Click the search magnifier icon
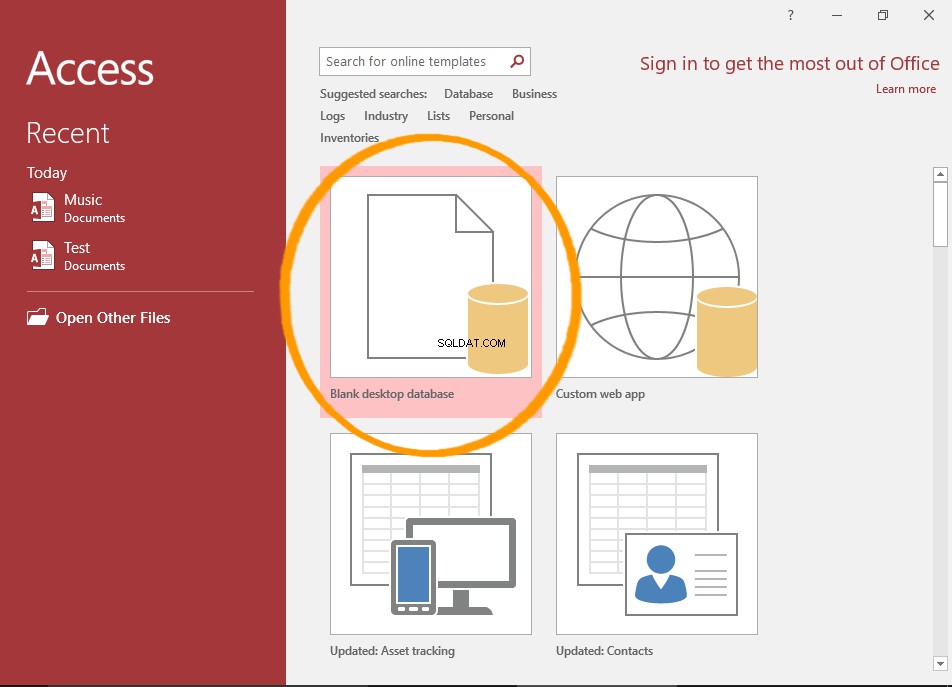The width and height of the screenshot is (952, 687). 517,61
